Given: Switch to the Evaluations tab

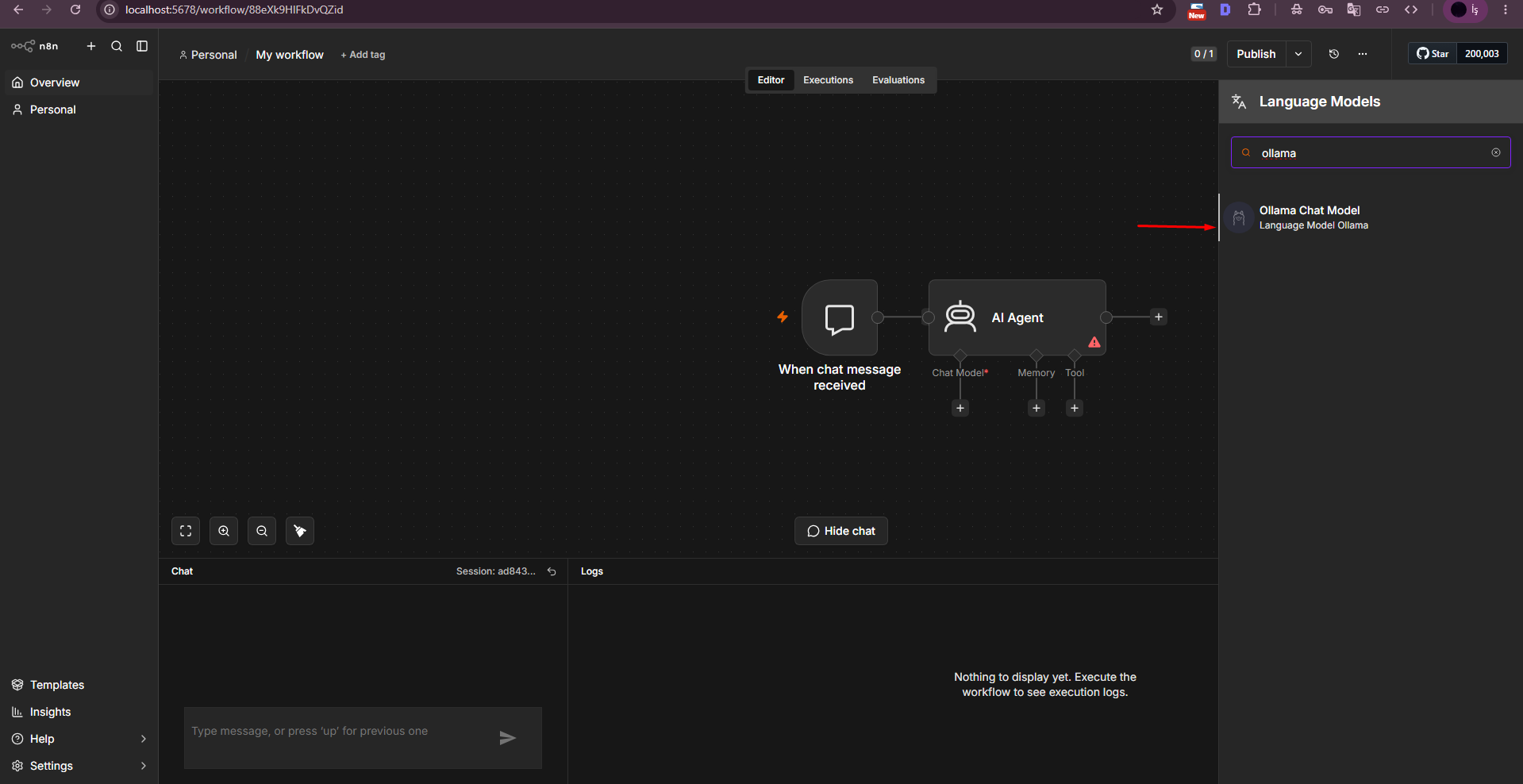Looking at the screenshot, I should 898,80.
